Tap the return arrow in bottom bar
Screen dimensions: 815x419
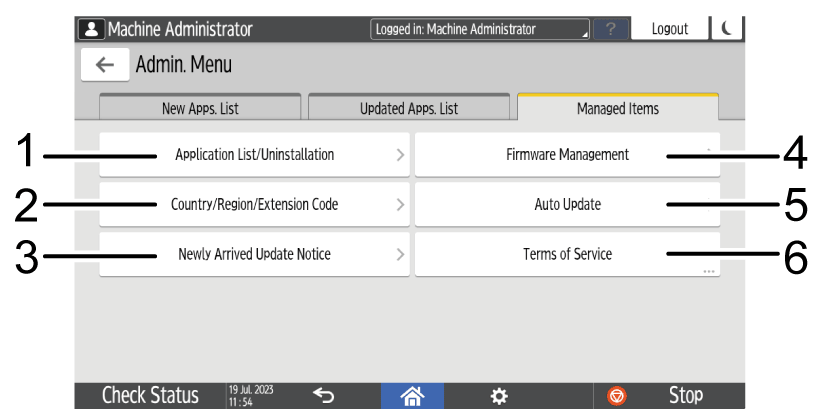click(x=323, y=396)
